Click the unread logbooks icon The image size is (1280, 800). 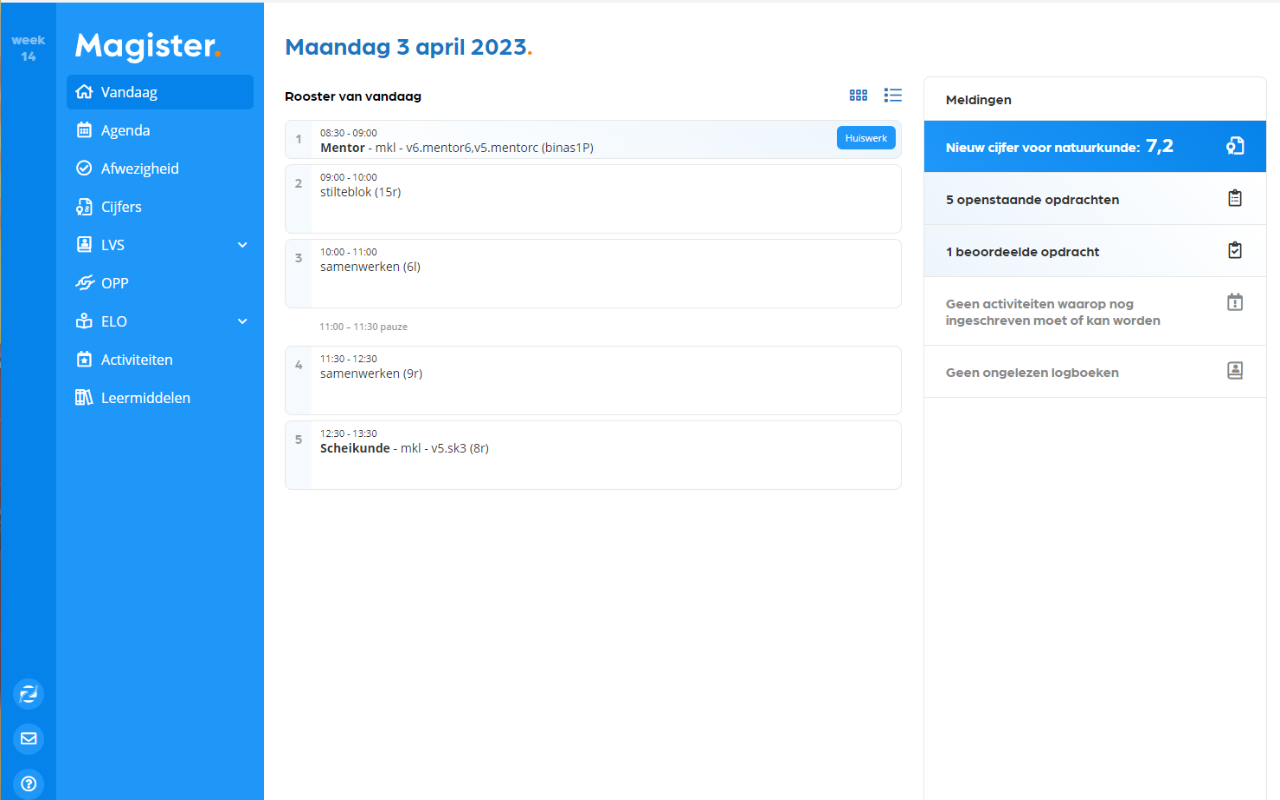(1235, 371)
